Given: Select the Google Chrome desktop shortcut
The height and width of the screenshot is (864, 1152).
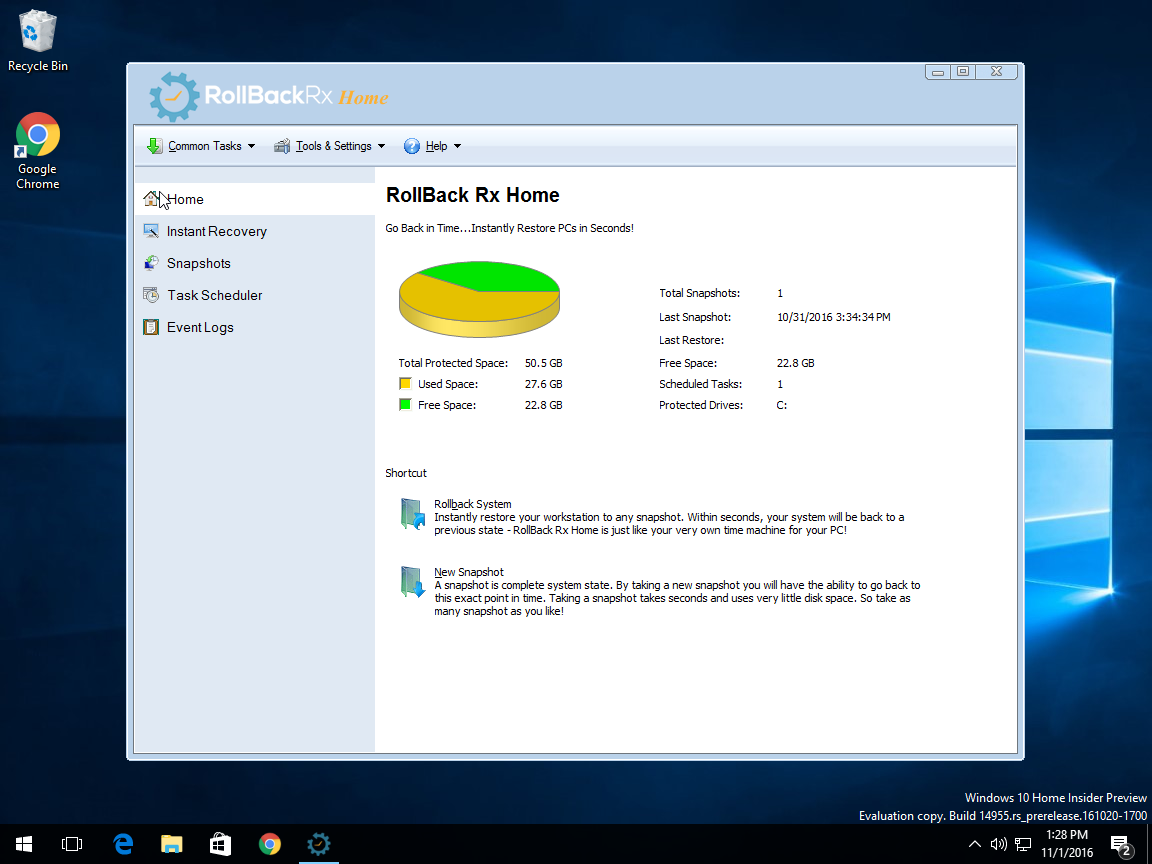Looking at the screenshot, I should click(x=37, y=151).
